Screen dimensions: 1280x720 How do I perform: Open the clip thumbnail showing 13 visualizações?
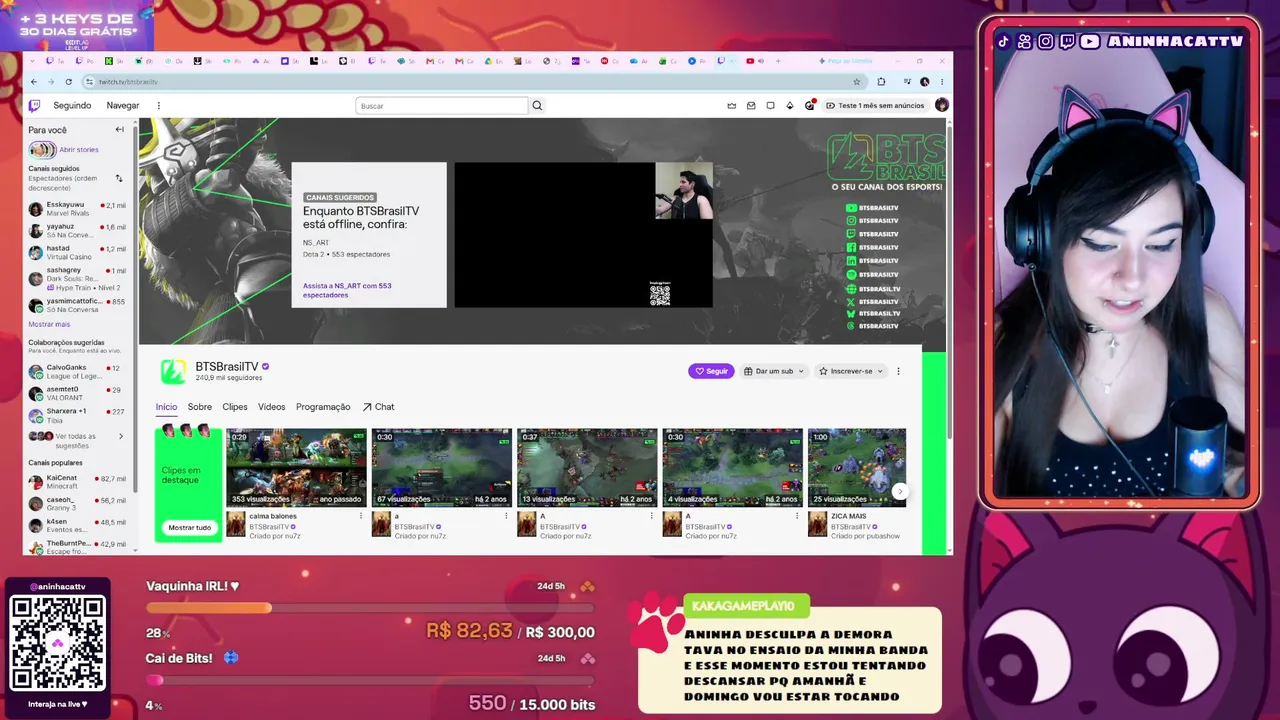click(x=587, y=467)
